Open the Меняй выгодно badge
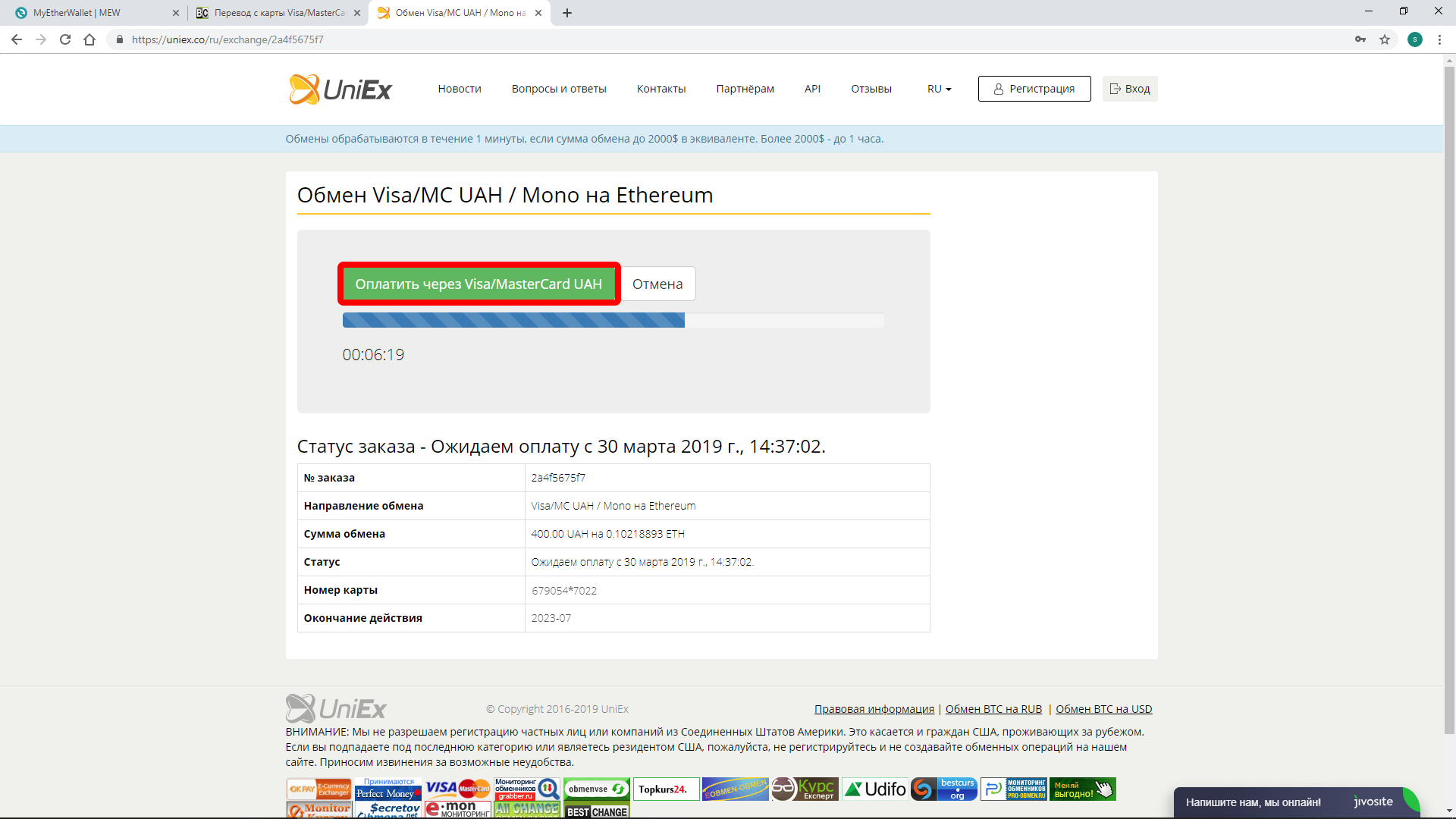Screen dimensions: 1456x819 pyautogui.click(x=1083, y=789)
